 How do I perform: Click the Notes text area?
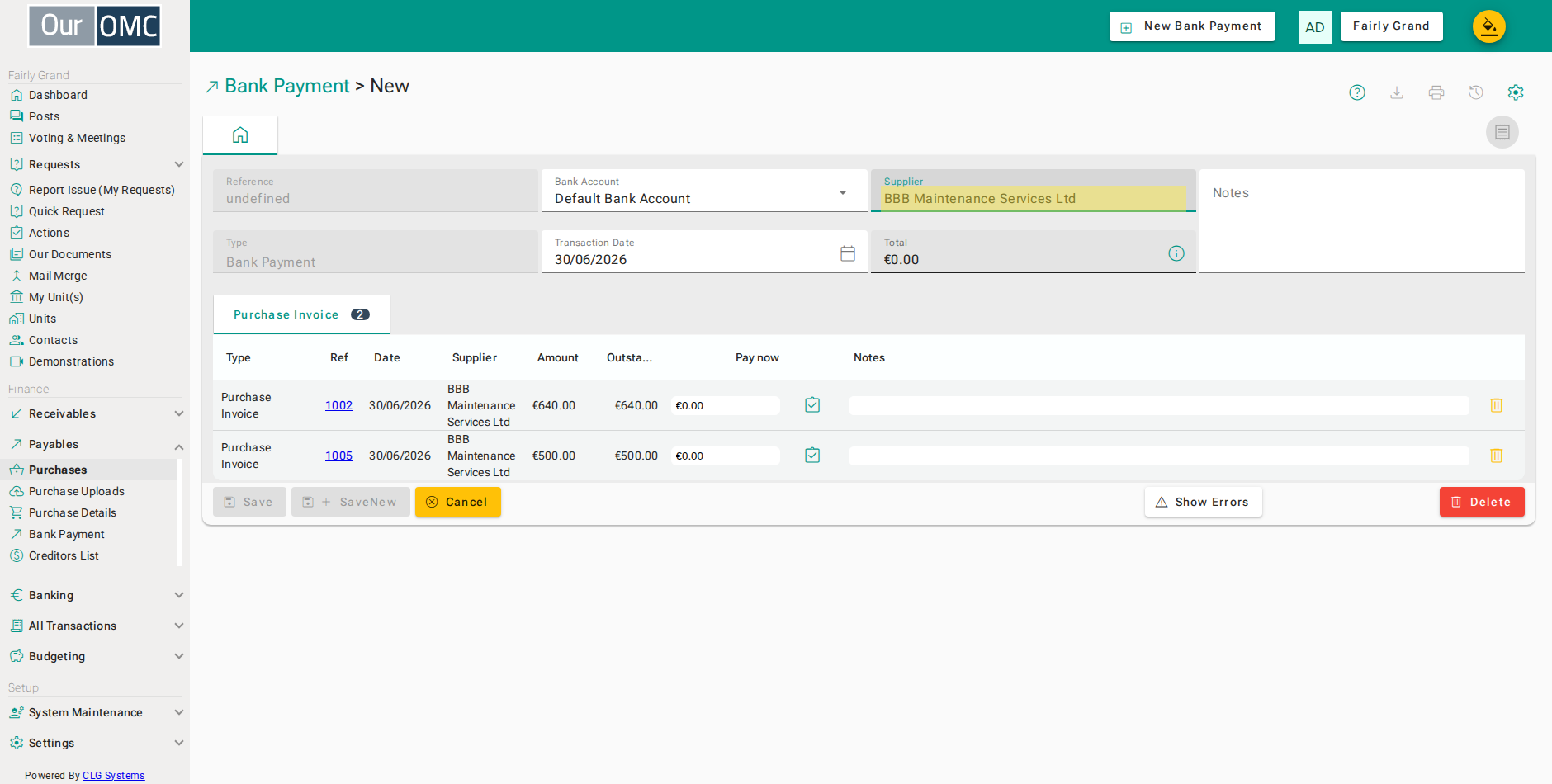pyautogui.click(x=1362, y=221)
